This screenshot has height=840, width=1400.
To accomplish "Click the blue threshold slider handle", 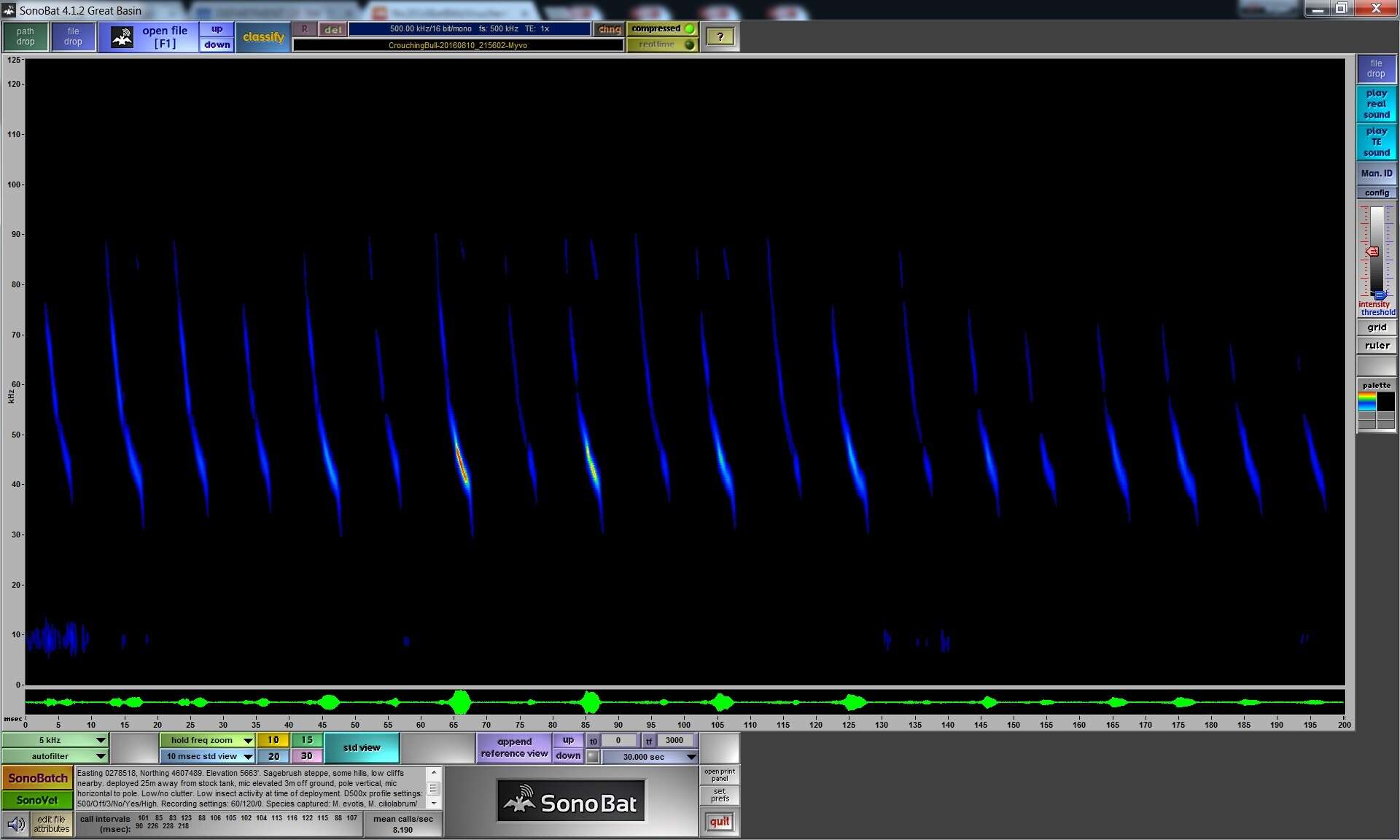I will click(1380, 295).
